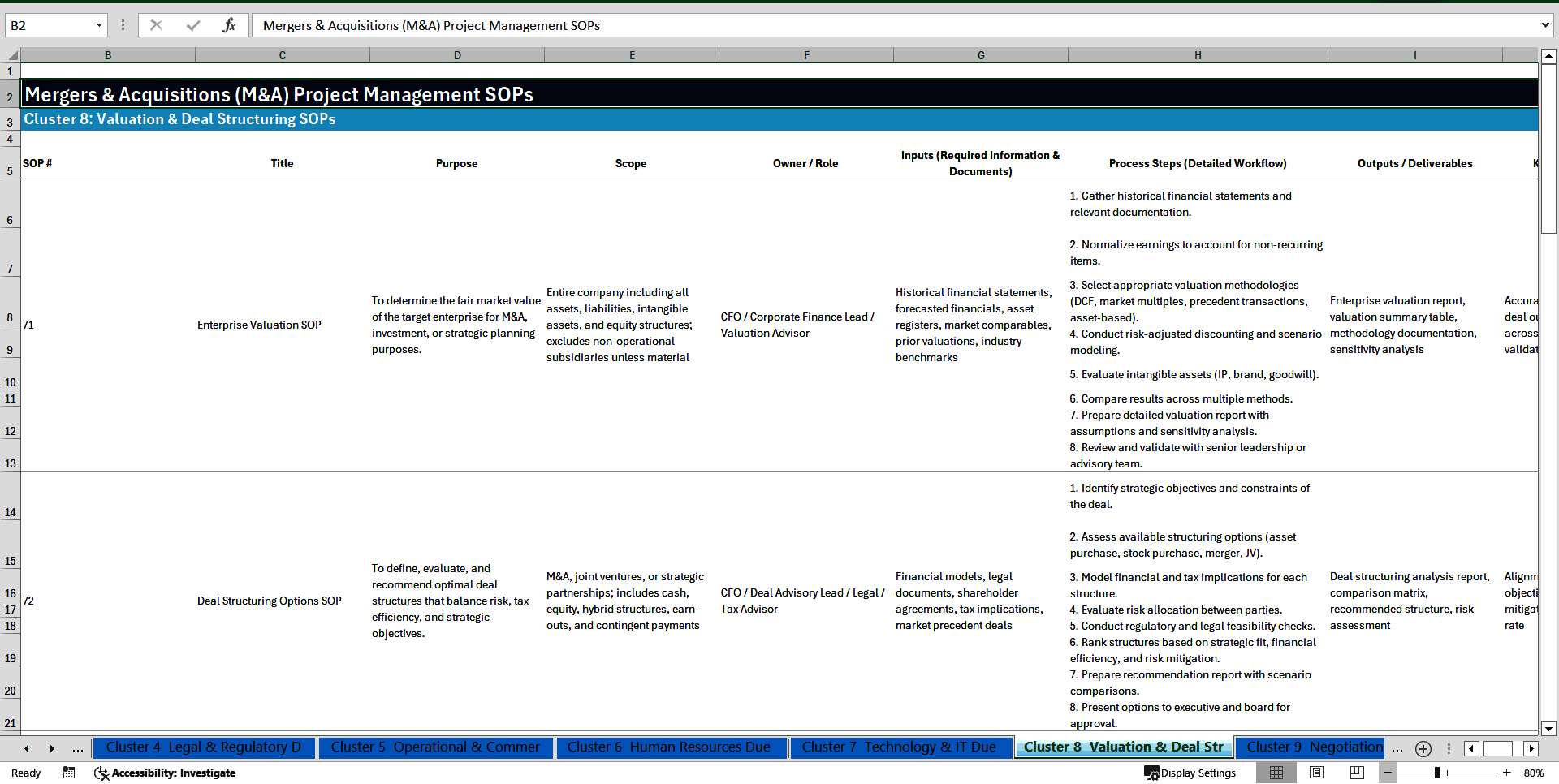Click the Display Settings button
This screenshot has width=1559, height=784.
pyautogui.click(x=1190, y=773)
